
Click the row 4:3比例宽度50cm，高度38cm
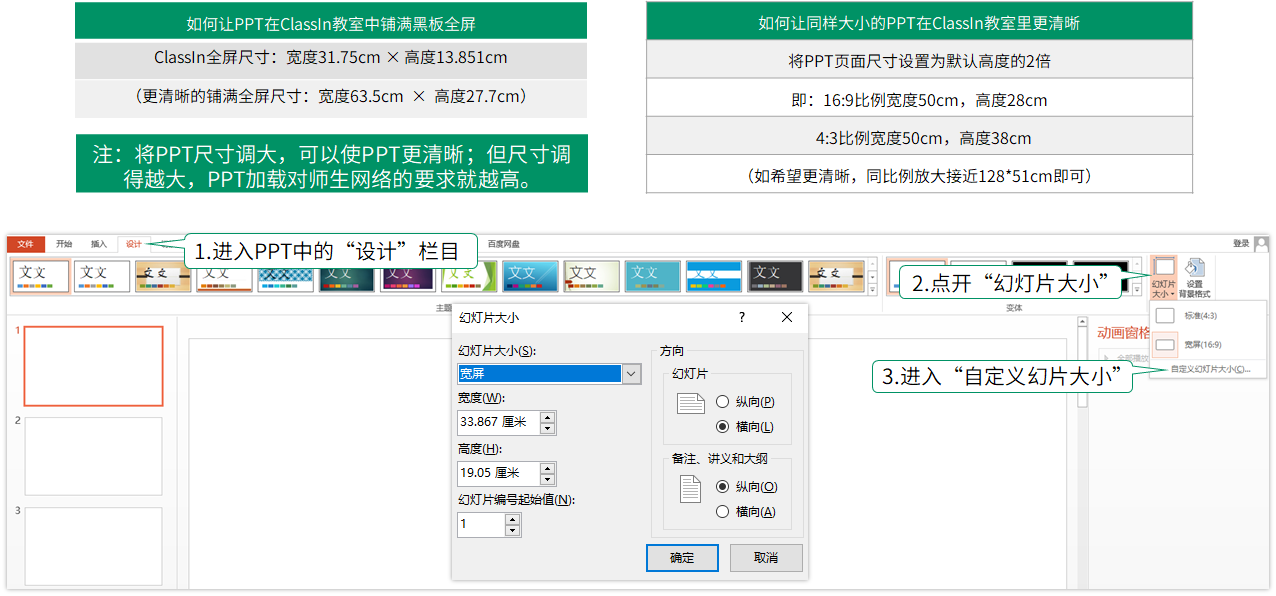[919, 137]
